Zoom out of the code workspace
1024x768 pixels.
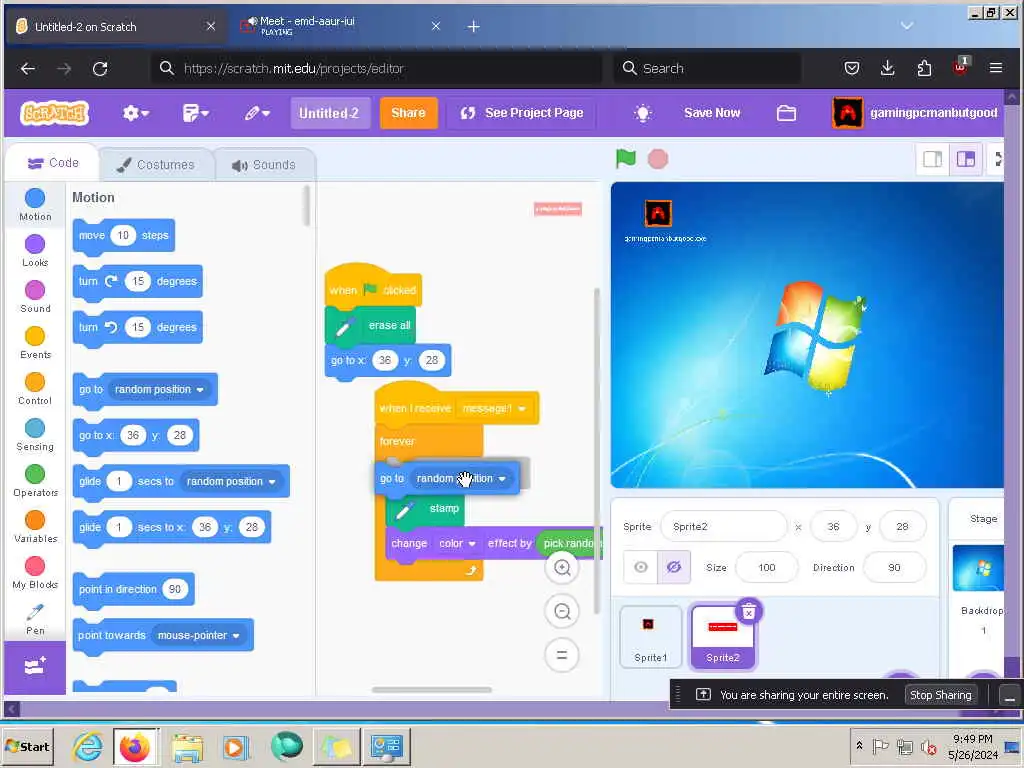click(562, 612)
